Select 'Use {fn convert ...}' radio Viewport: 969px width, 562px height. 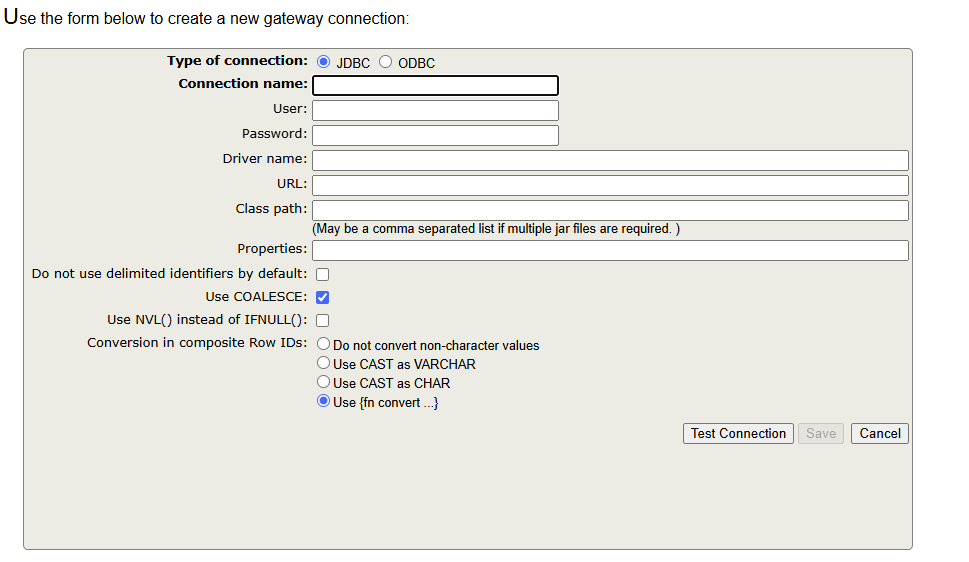pos(324,401)
